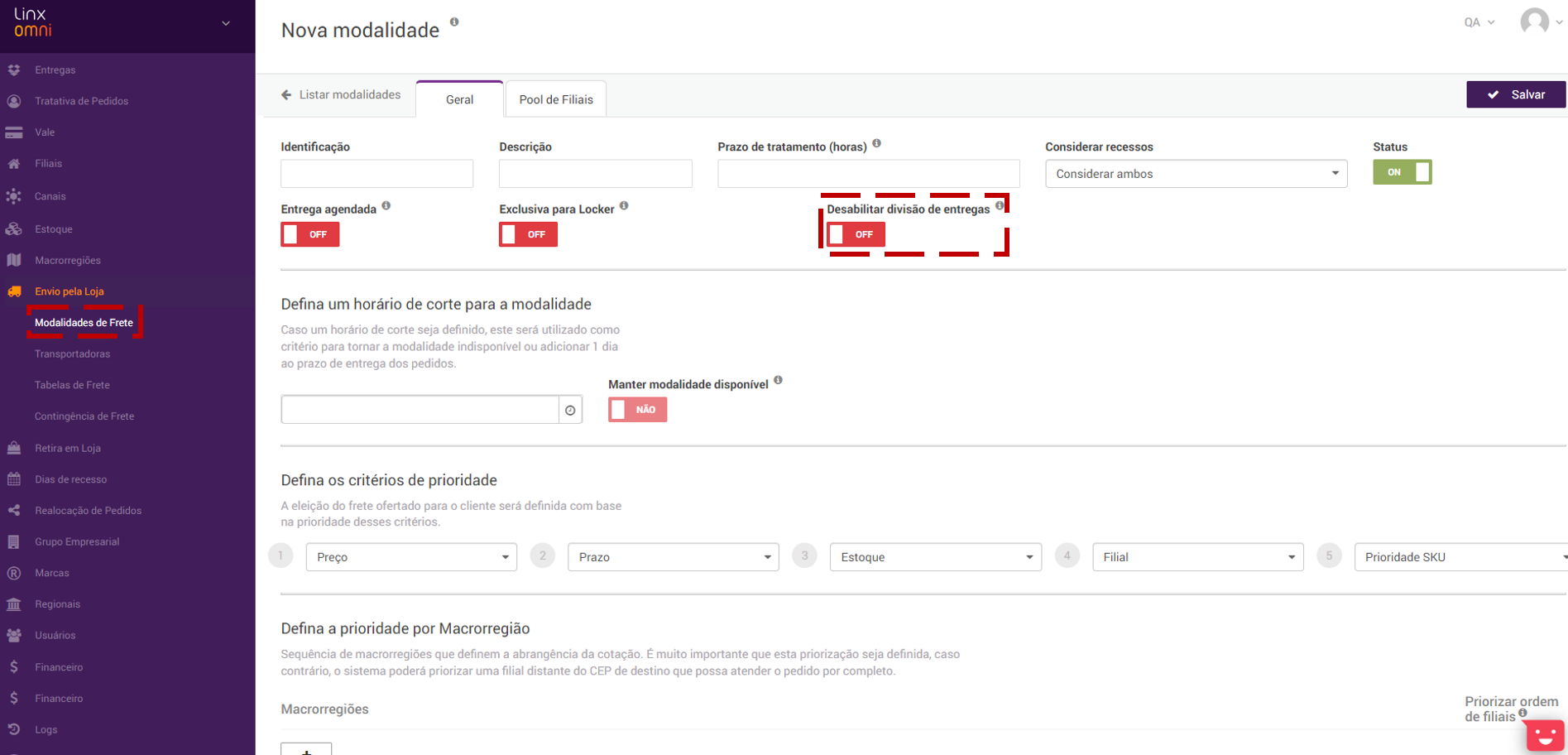Screen dimensions: 1568x755
Task: Toggle Desabilitar divisão de entregas switch
Action: pos(856,234)
